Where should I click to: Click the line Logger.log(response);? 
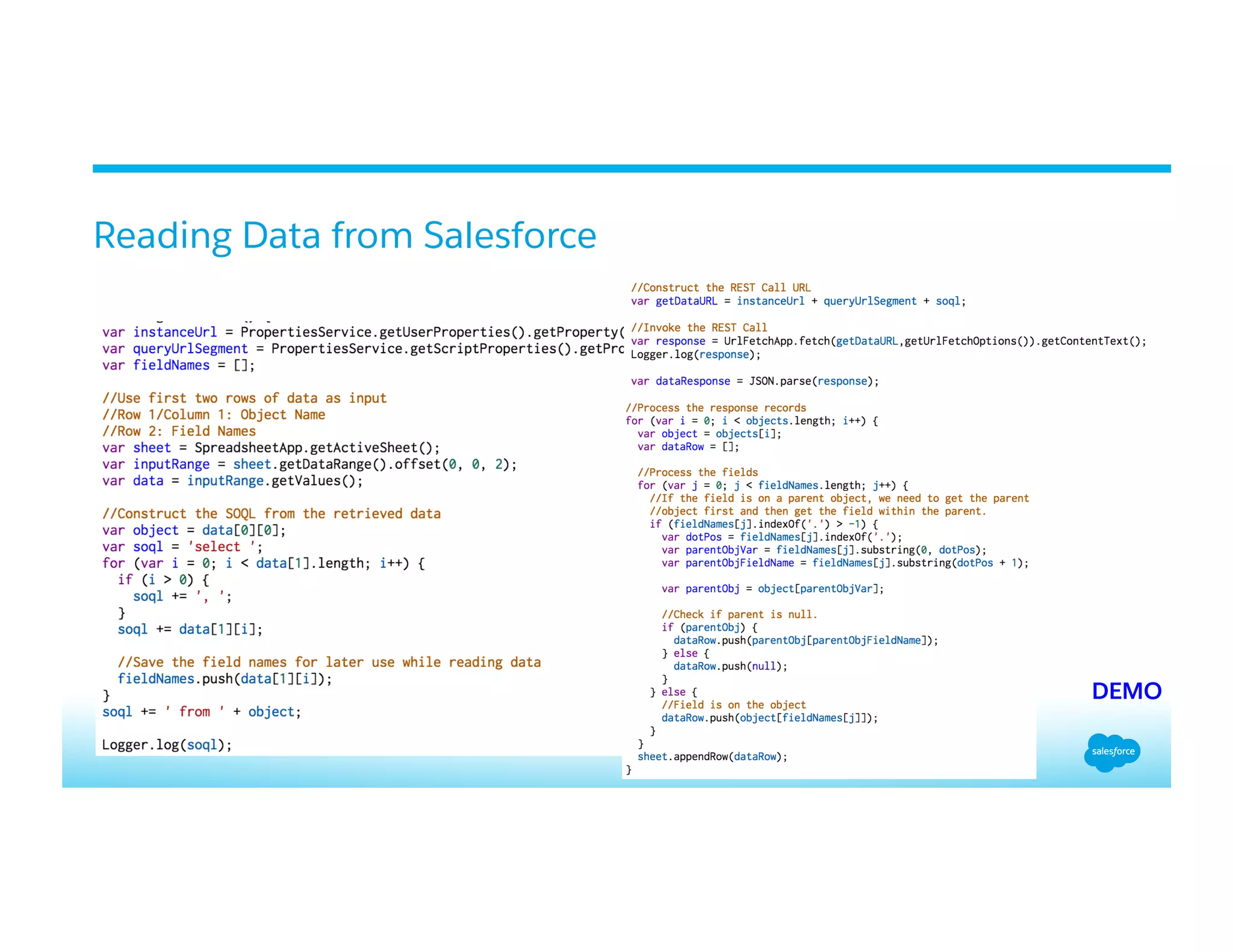[x=695, y=354]
